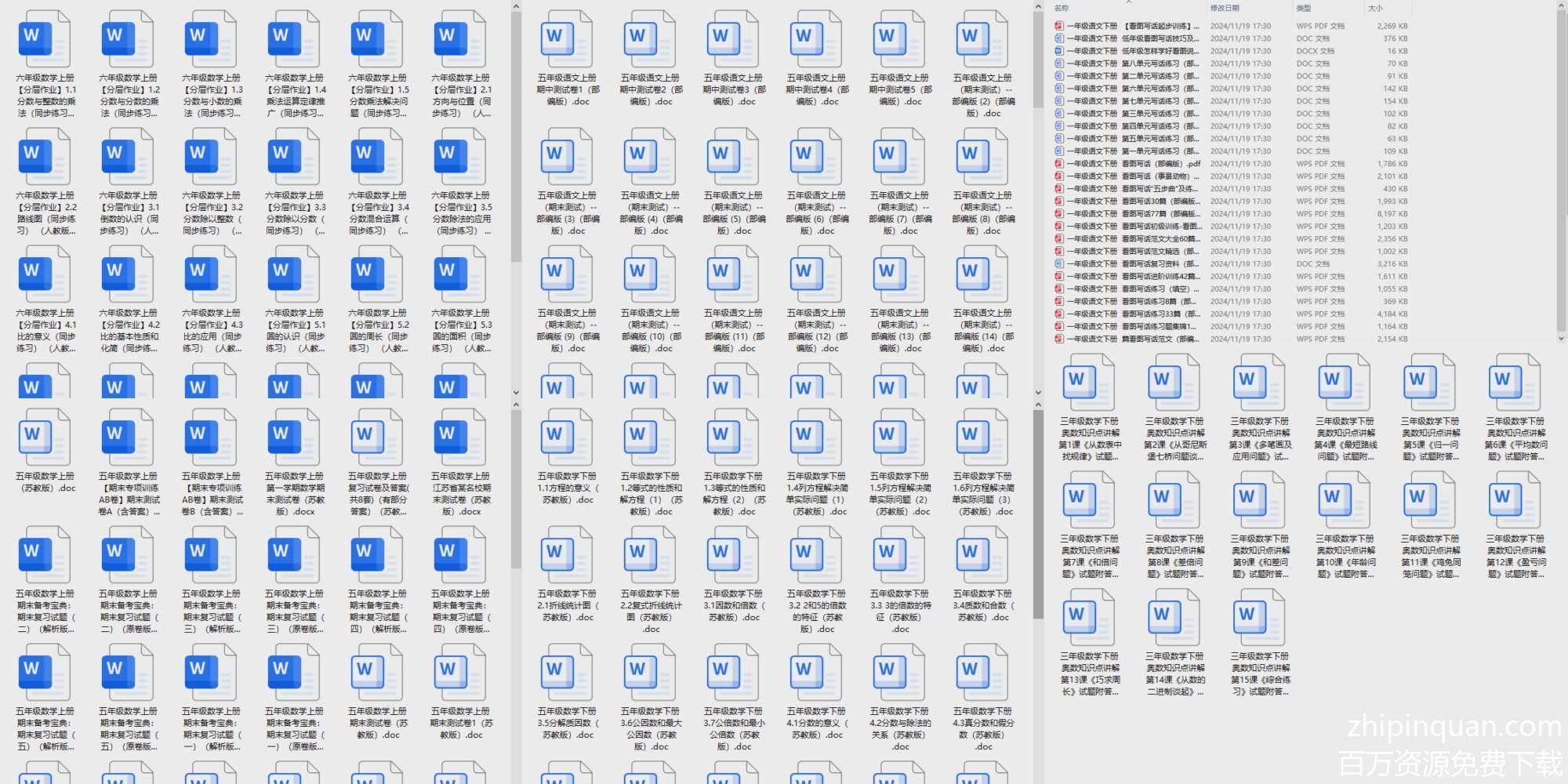Click the 奥数 第4课 最短路线问题 file name
This screenshot has width=1568, height=784.
pos(1346,439)
